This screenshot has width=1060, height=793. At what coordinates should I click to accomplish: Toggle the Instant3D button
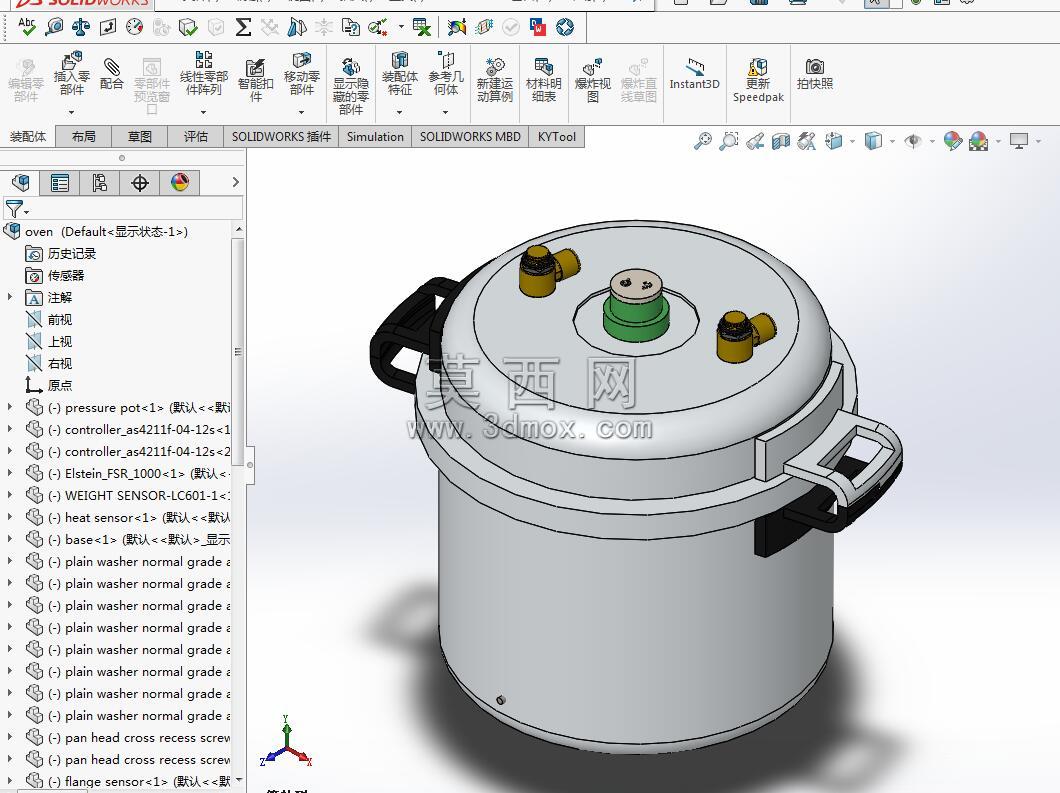(x=694, y=74)
